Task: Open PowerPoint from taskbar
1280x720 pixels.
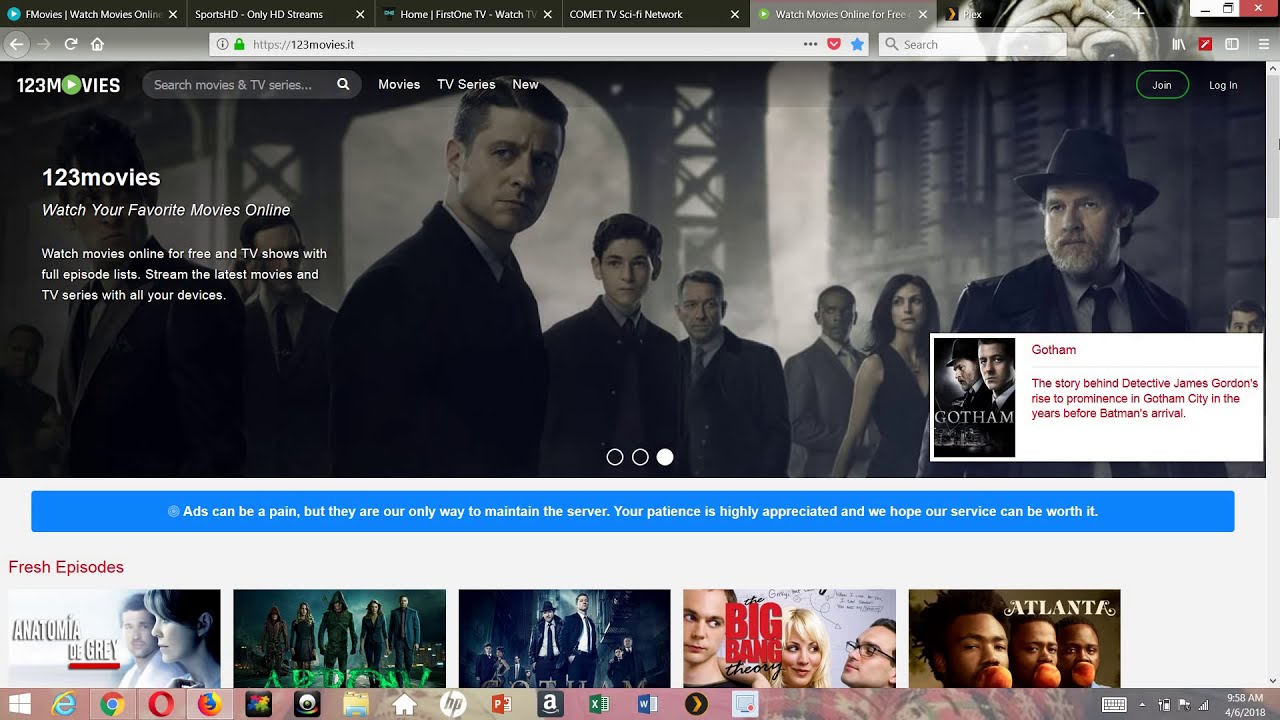Action: pyautogui.click(x=502, y=704)
